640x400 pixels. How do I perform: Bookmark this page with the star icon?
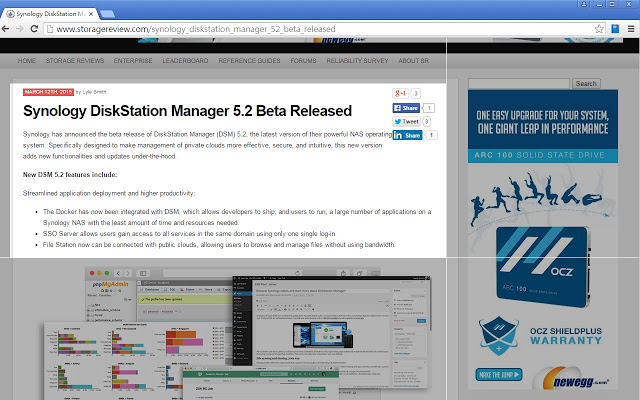click(596, 29)
